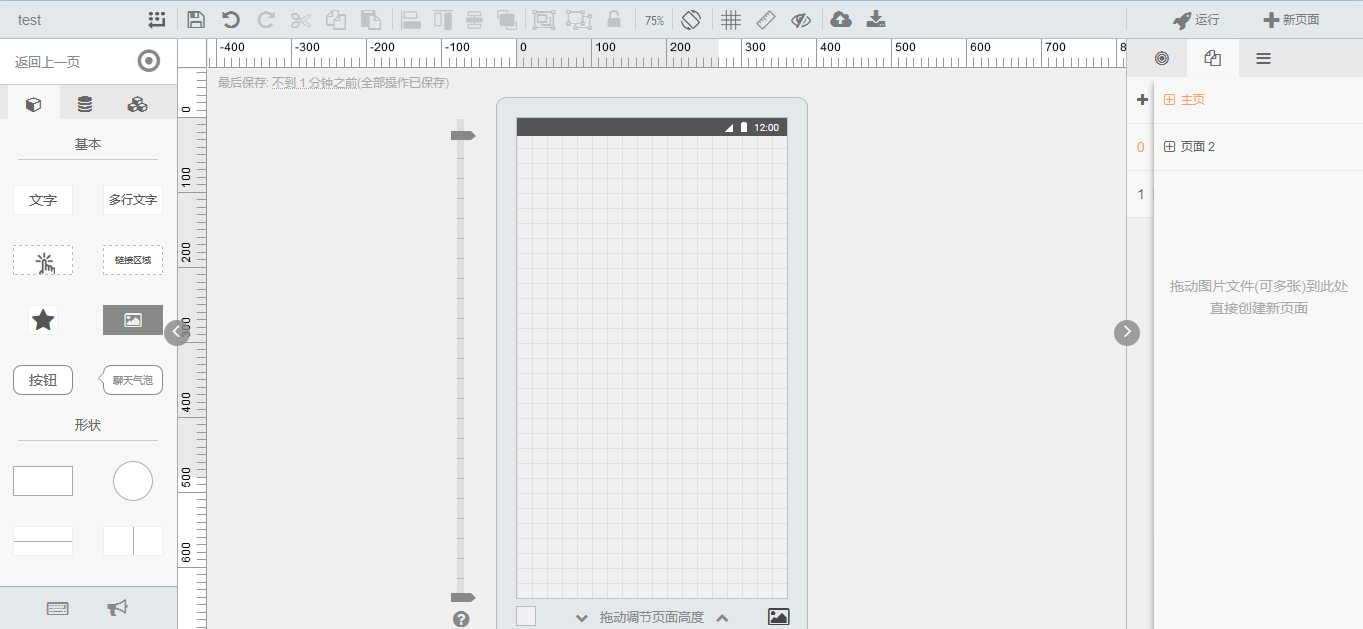Expand the 主页 page tree item
The image size is (1363, 629).
tap(1170, 100)
